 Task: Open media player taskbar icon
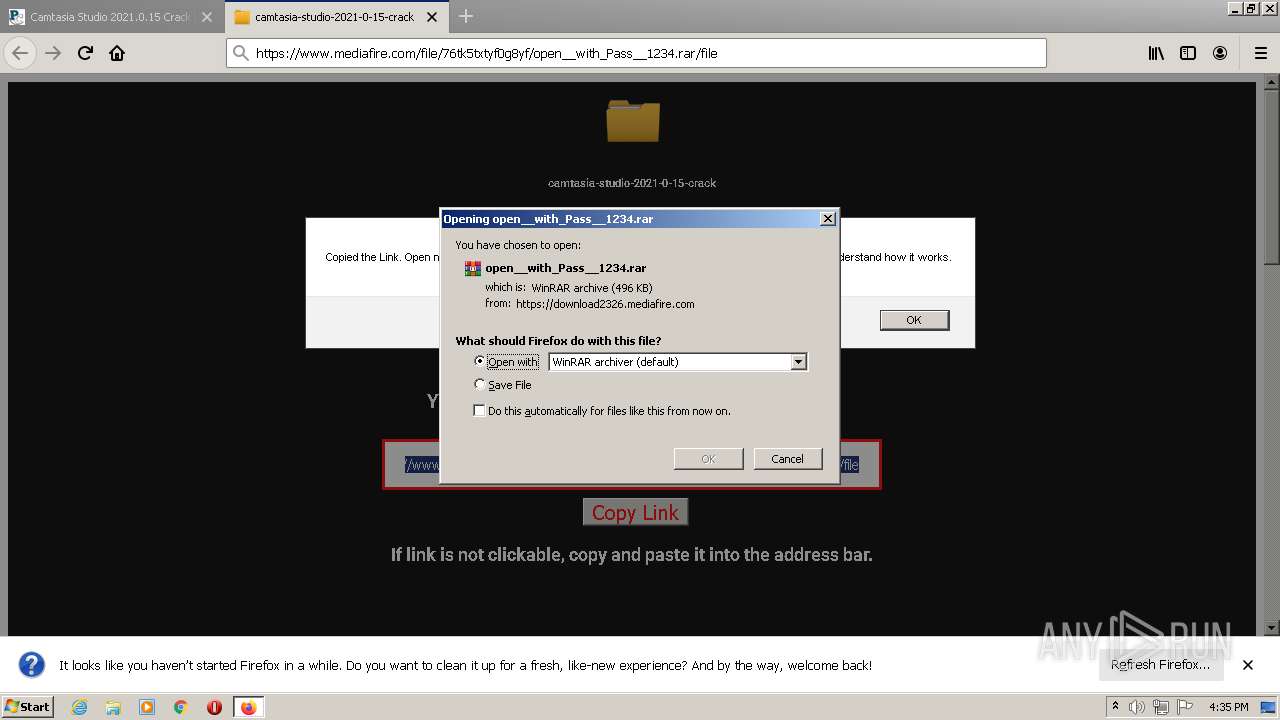pyautogui.click(x=147, y=707)
